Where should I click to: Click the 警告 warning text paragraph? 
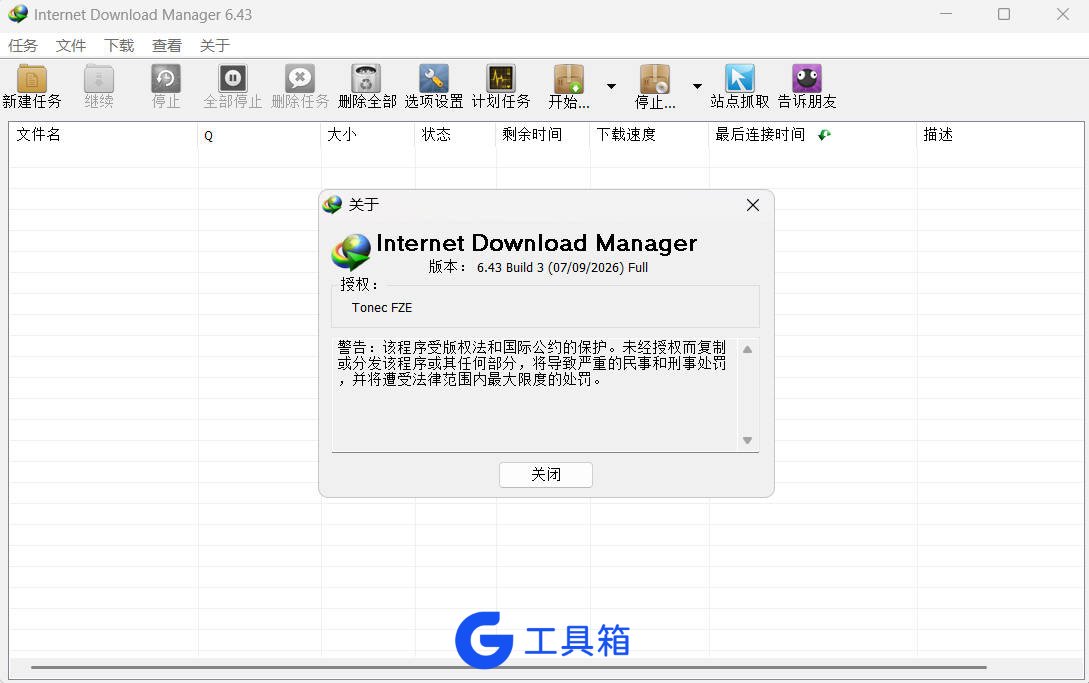pyautogui.click(x=532, y=363)
